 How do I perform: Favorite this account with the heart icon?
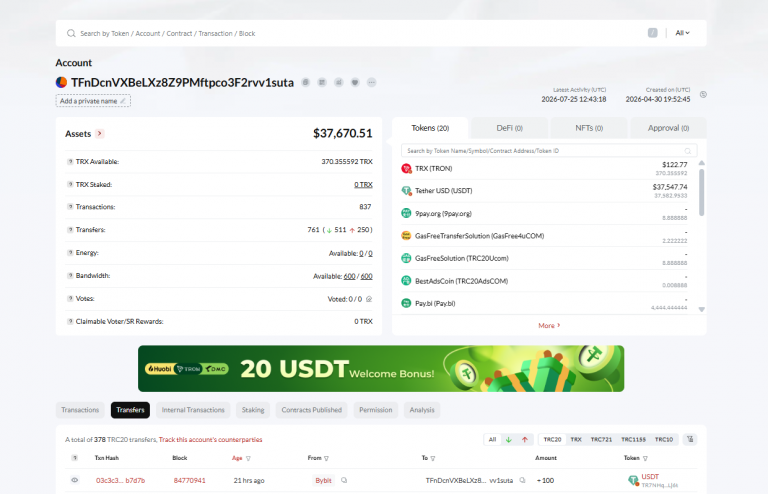pyautogui.click(x=355, y=82)
